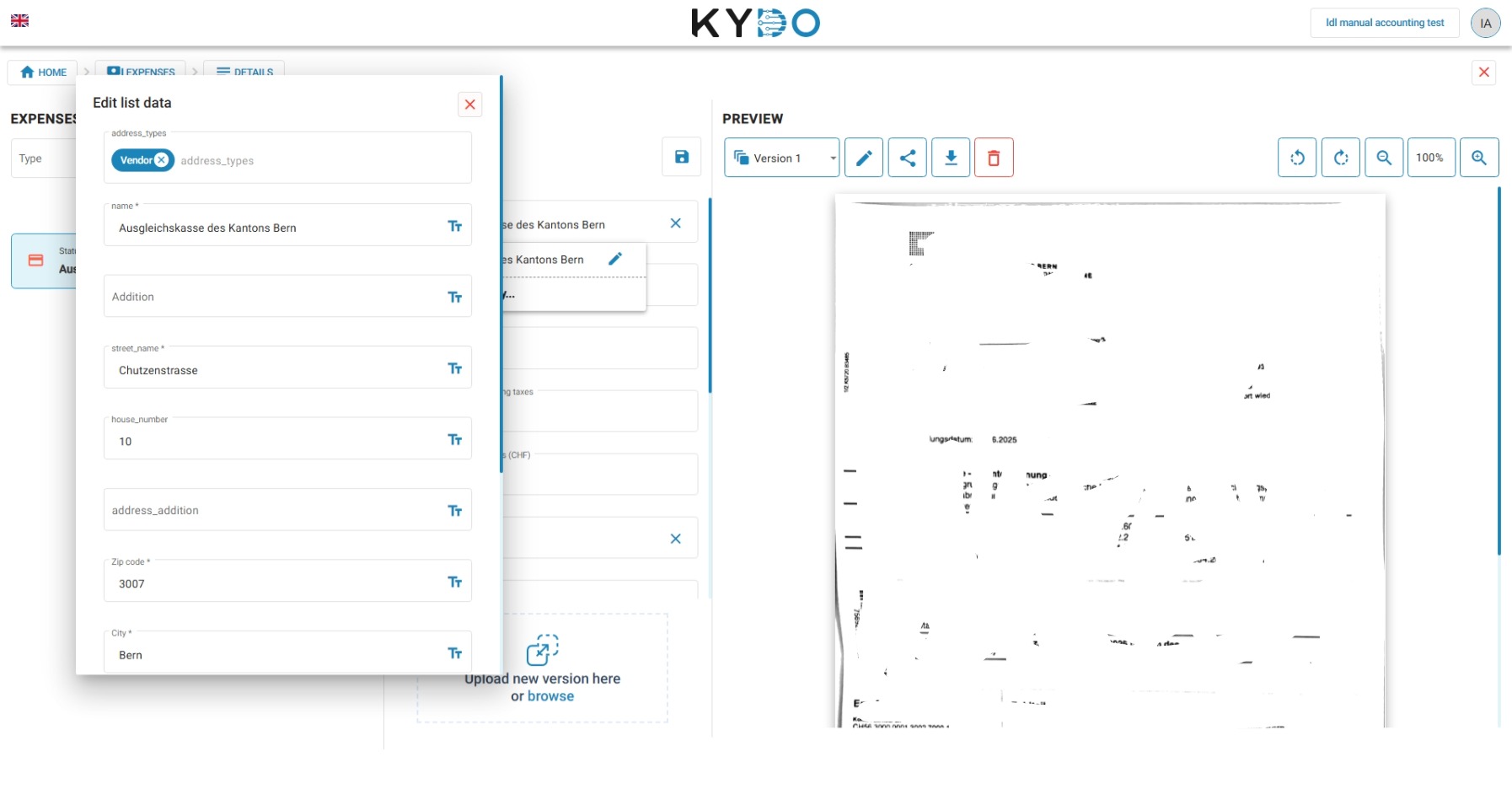
Task: Edit the 'Kantons Bern' suggestion with pencil
Action: tap(615, 259)
